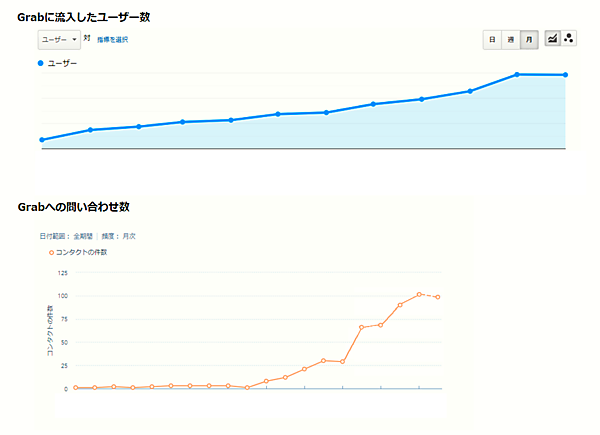Click highest orange point in contacts chart
This screenshot has height=435, width=600.
[419, 294]
